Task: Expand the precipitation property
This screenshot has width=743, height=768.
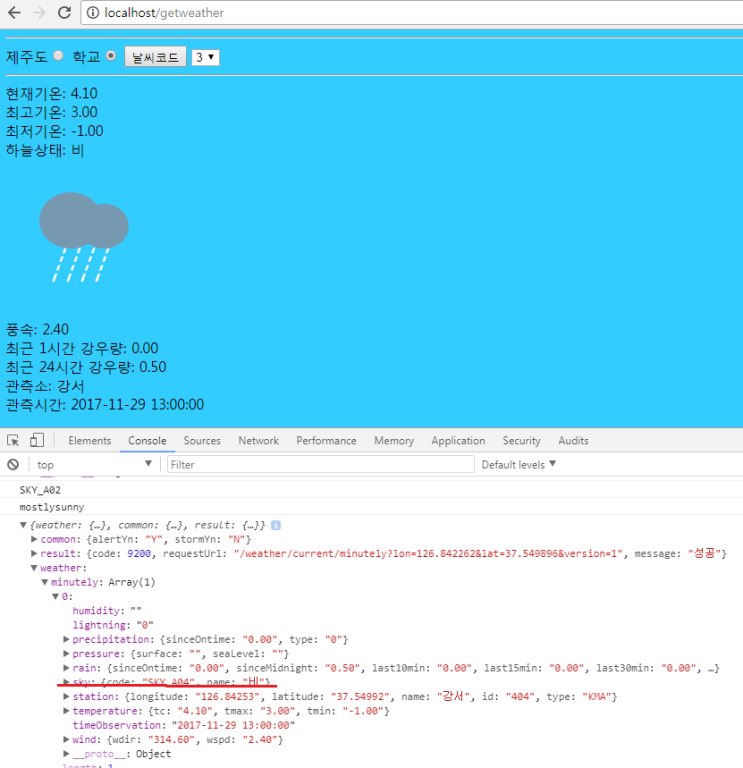Action: tap(66, 639)
